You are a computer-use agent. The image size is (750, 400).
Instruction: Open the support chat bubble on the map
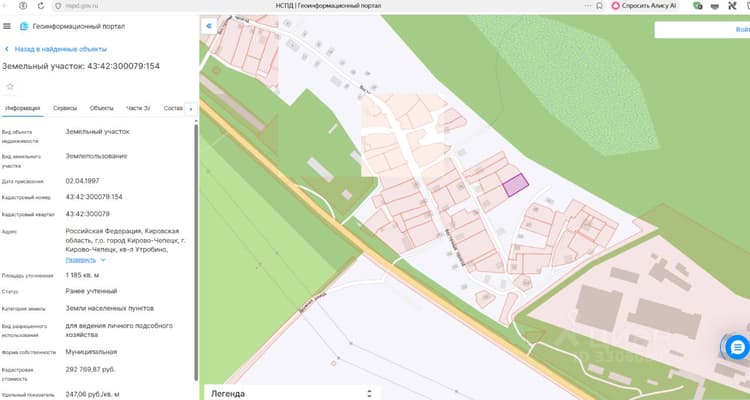click(x=737, y=347)
